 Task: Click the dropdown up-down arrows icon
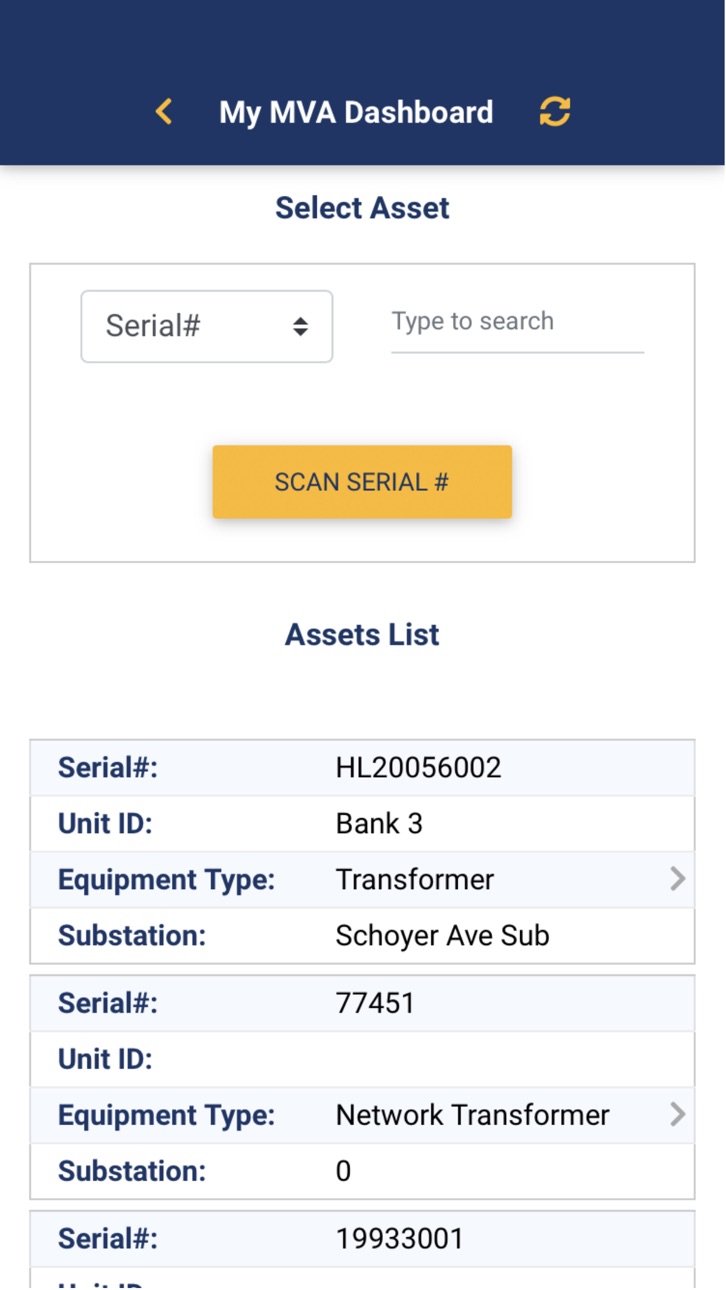(x=300, y=326)
